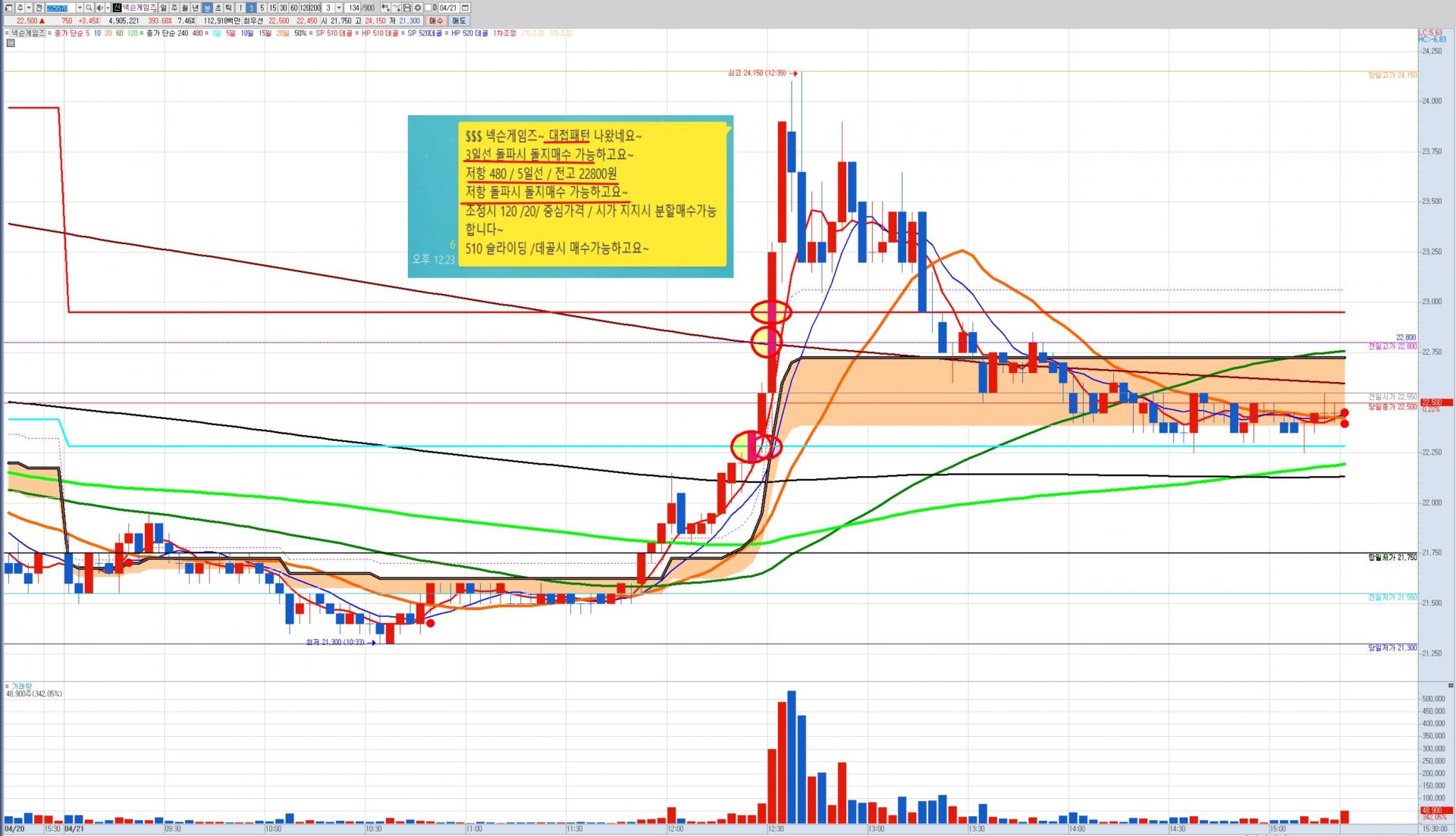Open the stock code dropdown arrow

tap(80, 8)
